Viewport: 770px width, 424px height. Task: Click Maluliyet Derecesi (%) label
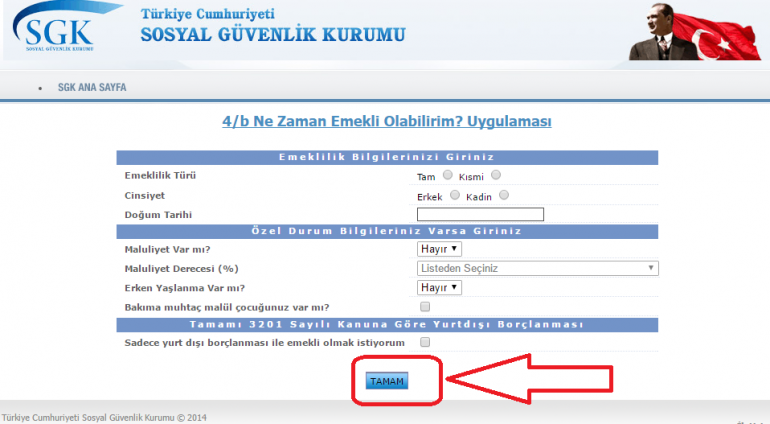181,269
